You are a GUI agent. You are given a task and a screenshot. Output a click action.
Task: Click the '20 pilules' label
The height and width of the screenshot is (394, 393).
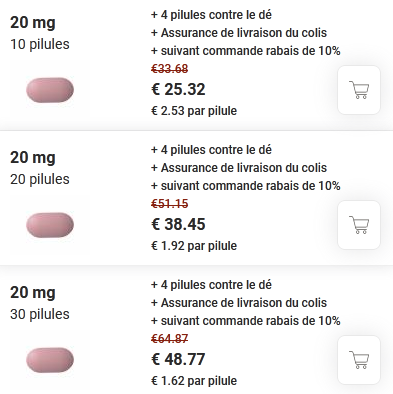coord(40,179)
